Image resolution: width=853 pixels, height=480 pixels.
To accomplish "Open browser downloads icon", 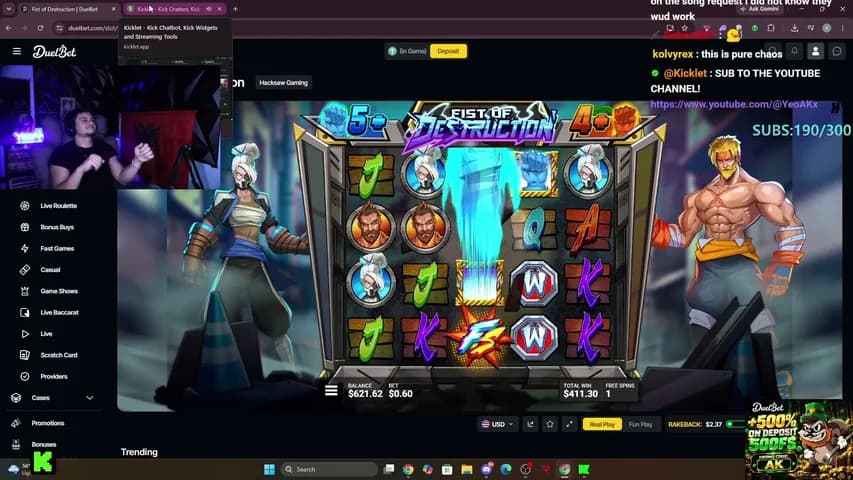I will (x=794, y=28).
